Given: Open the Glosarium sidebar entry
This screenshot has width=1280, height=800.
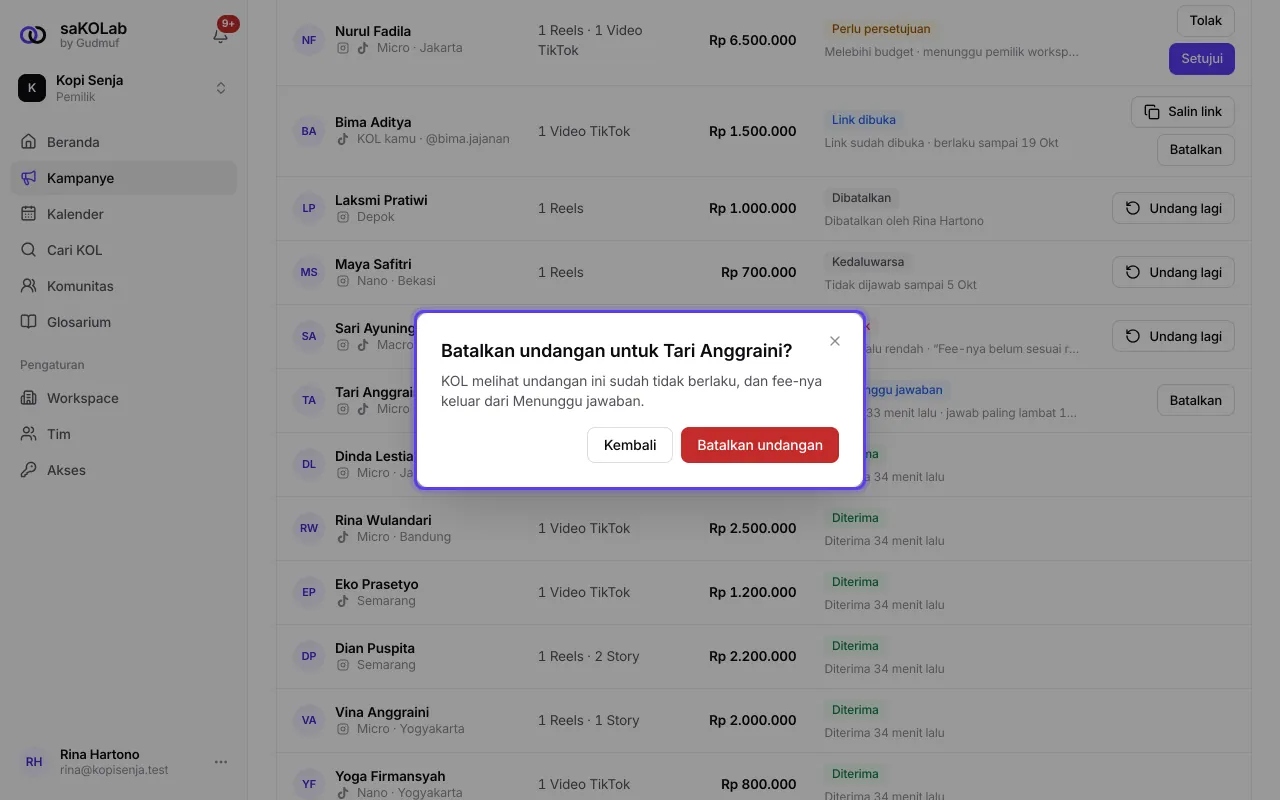Looking at the screenshot, I should pyautogui.click(x=123, y=322).
